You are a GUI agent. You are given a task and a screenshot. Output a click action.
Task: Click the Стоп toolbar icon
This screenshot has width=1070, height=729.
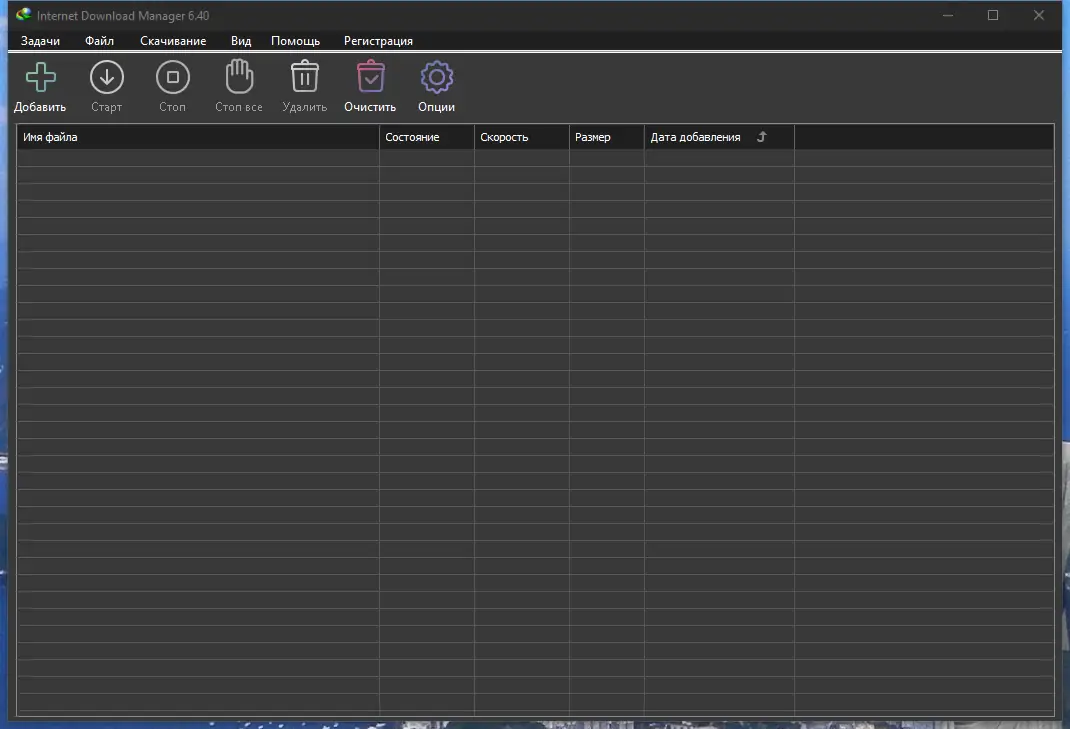(x=173, y=77)
